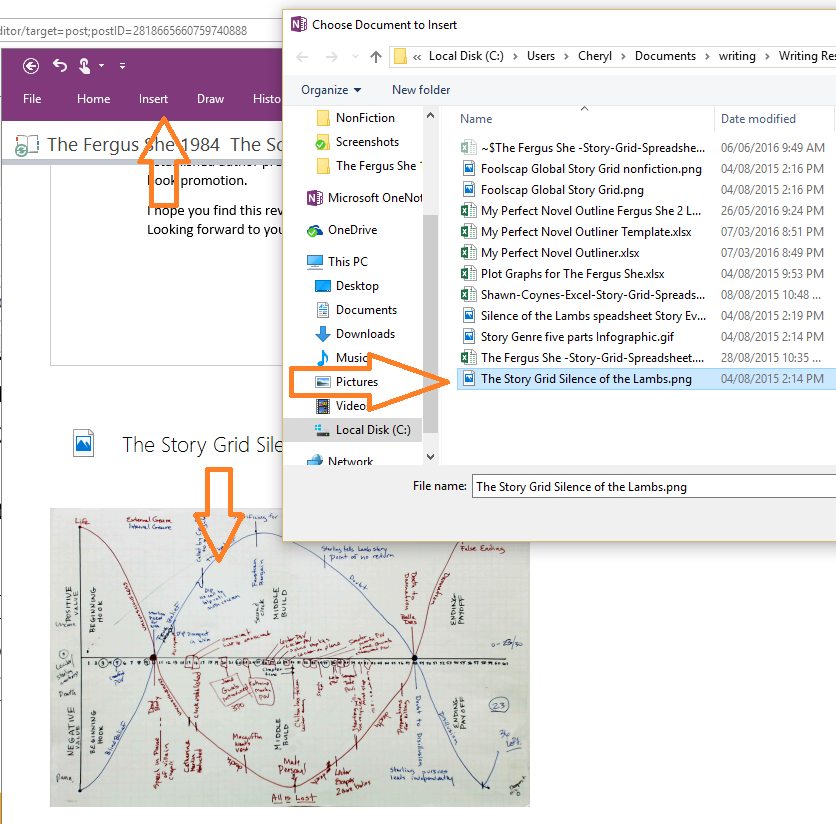This screenshot has height=824, width=836.
Task: Select the Story Grid graph image
Action: point(290,658)
